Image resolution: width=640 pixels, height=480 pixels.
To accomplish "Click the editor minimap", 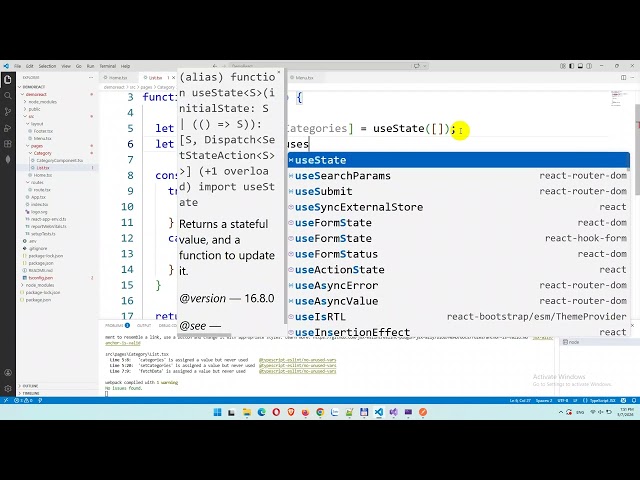I will tap(620, 99).
